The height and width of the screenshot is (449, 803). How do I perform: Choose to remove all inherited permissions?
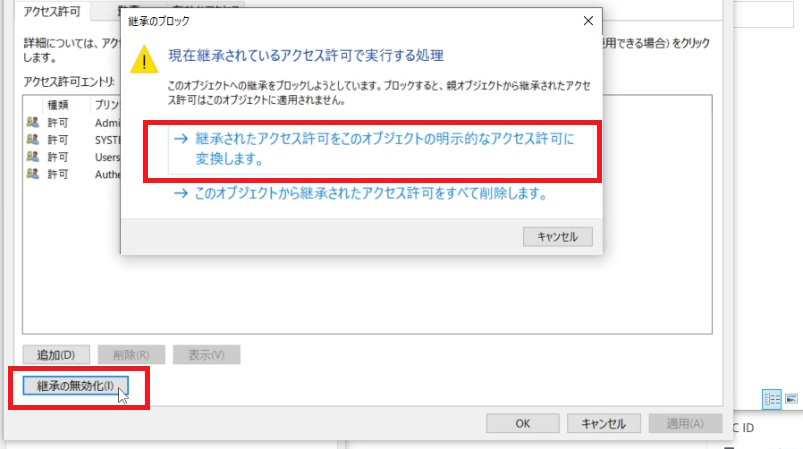(x=360, y=194)
